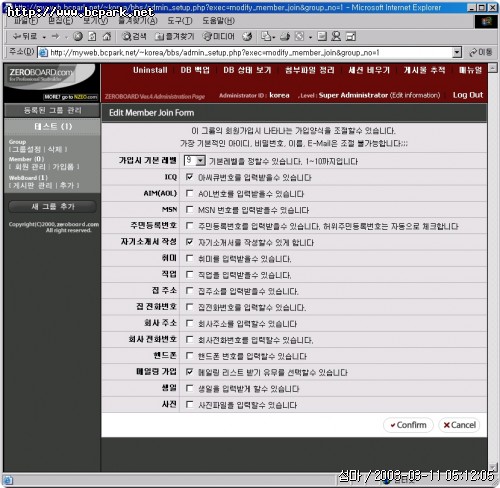Click the Log Out link
The width and height of the screenshot is (500, 488).
click(x=468, y=95)
